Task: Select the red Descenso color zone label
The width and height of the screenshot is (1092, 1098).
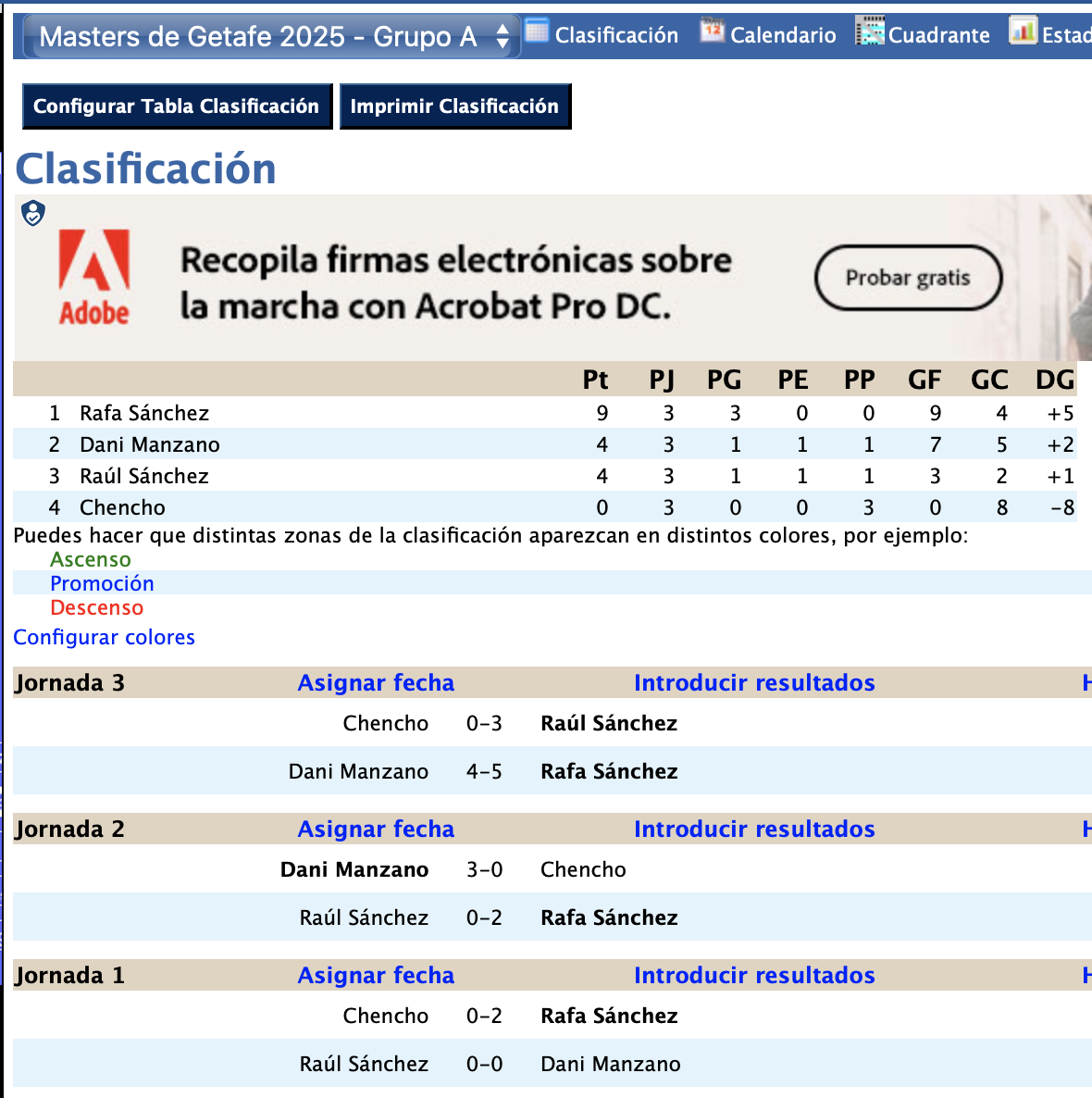Action: pyautogui.click(x=97, y=607)
